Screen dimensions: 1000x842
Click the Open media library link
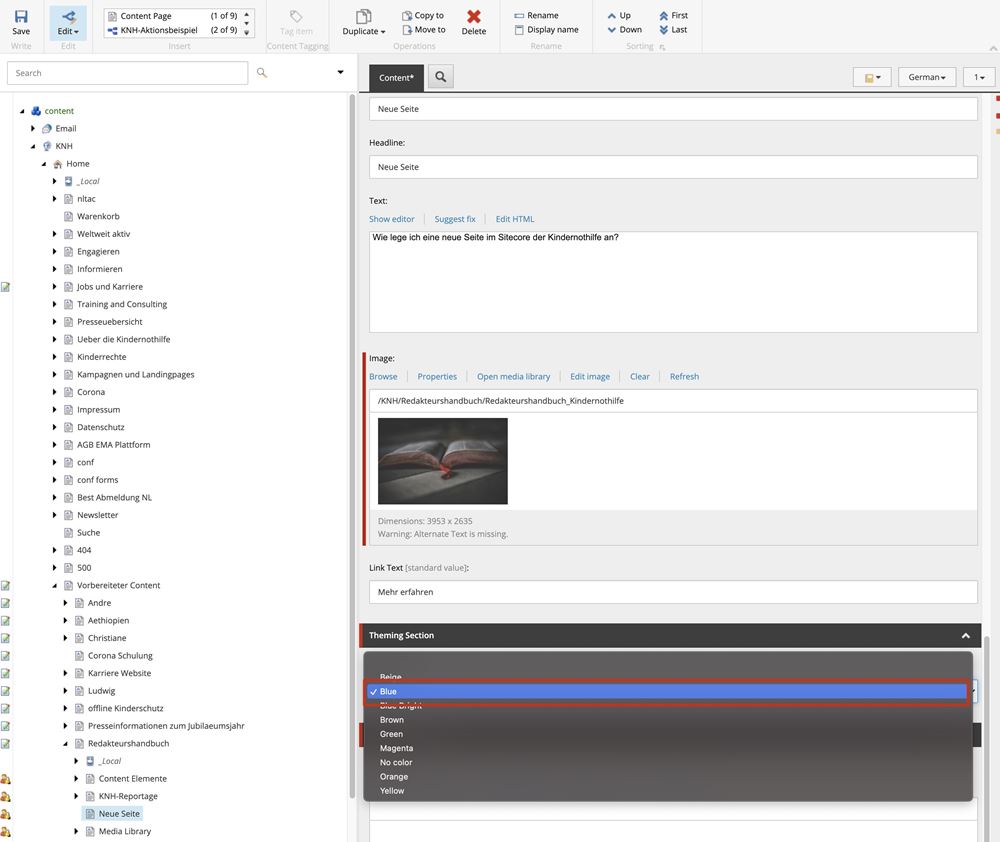tap(513, 377)
